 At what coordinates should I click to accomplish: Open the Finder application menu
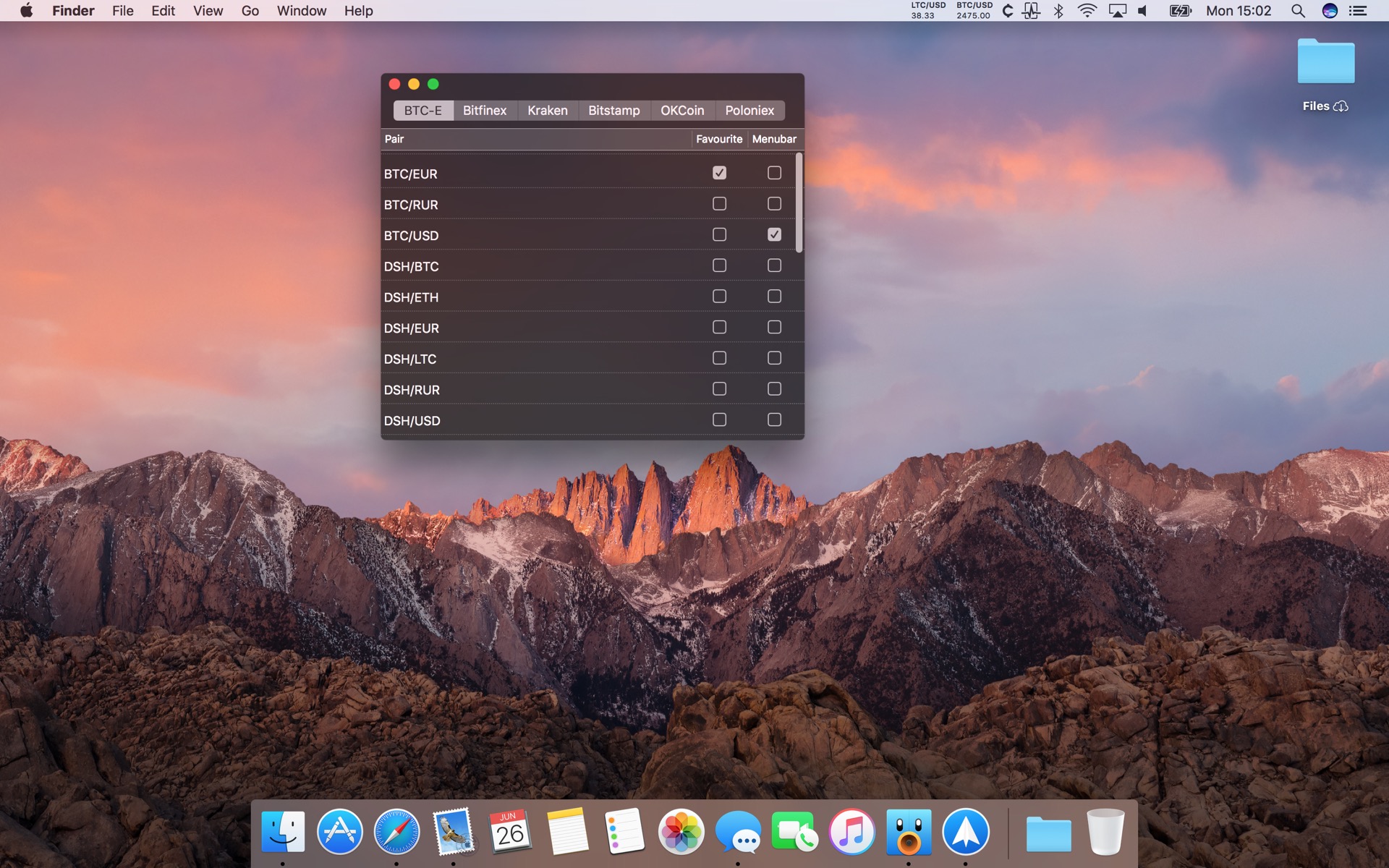pyautogui.click(x=73, y=11)
